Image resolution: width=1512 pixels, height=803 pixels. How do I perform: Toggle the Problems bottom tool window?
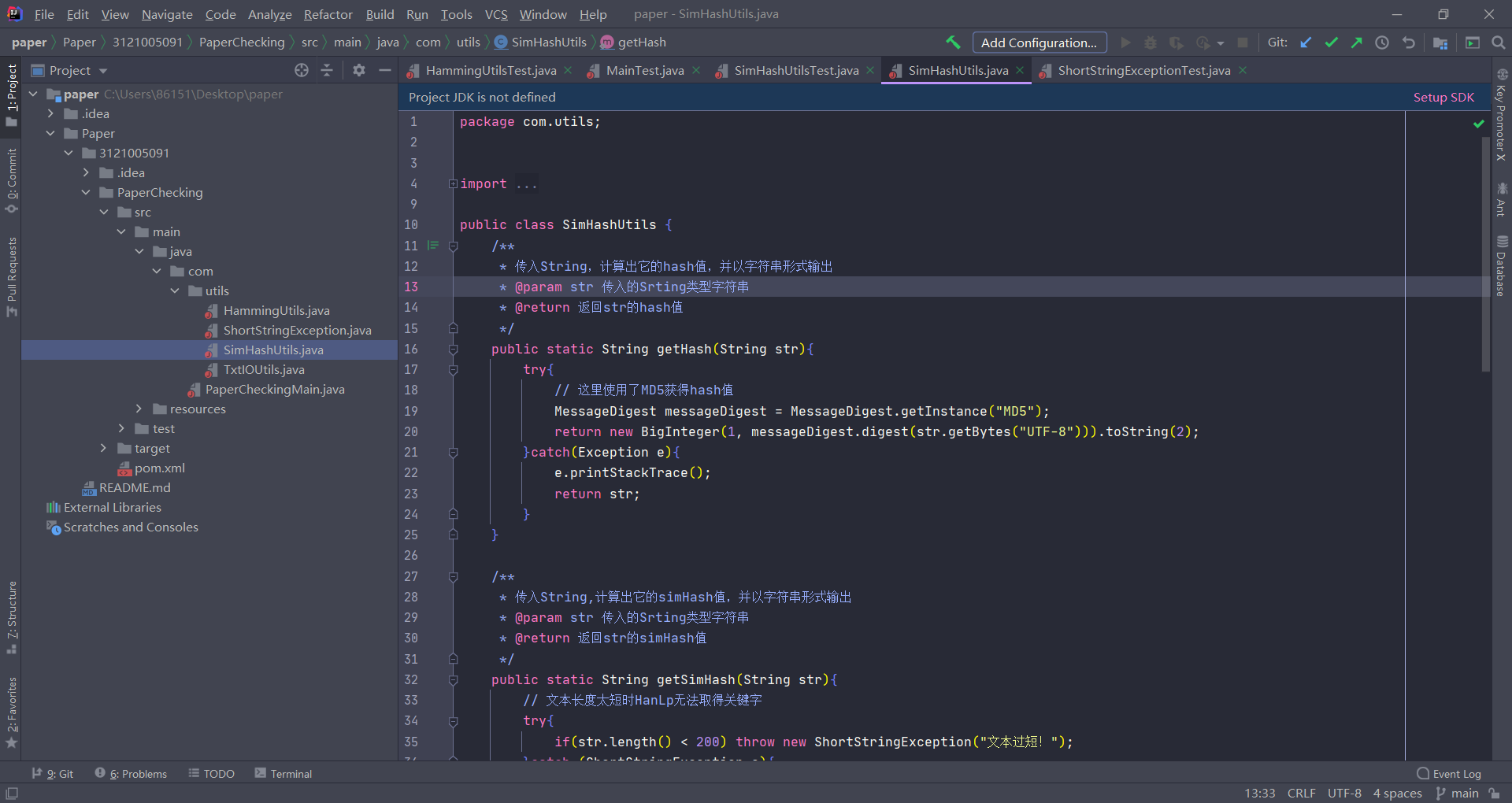131,774
